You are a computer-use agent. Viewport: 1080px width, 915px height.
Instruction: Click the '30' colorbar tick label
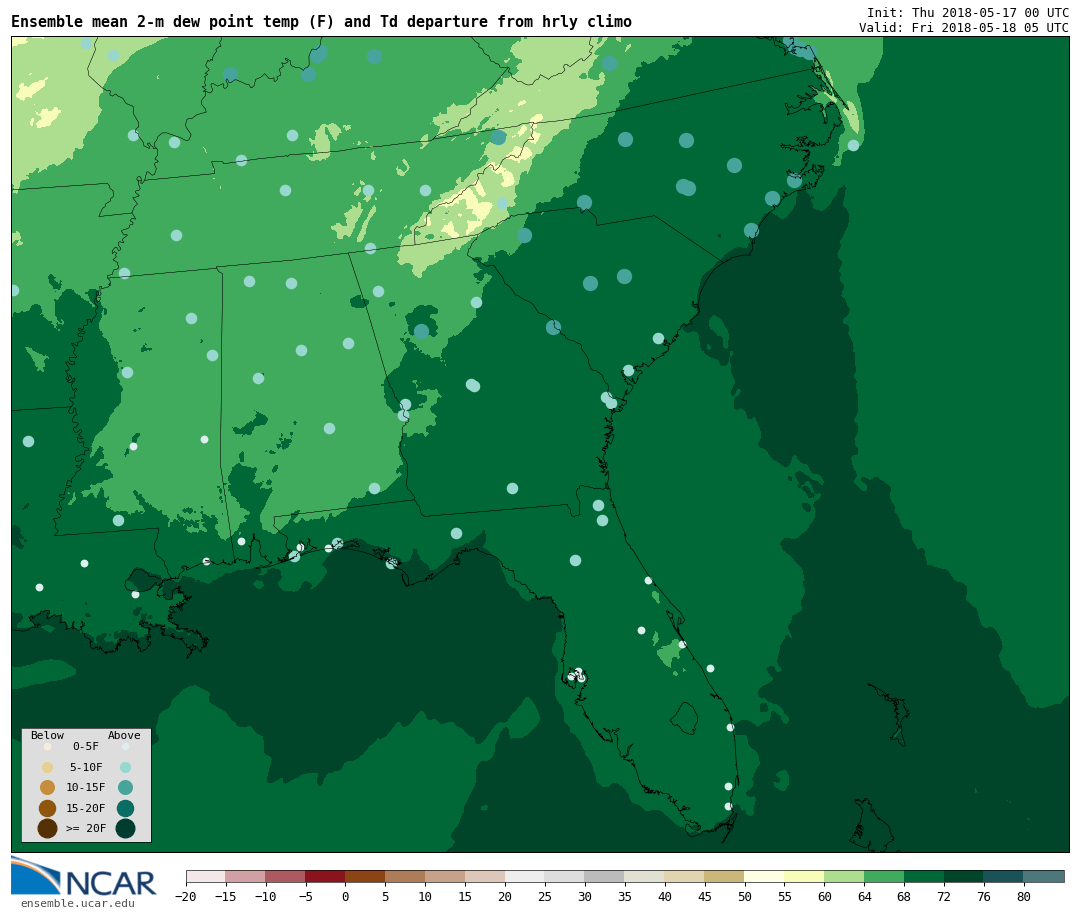tap(585, 896)
